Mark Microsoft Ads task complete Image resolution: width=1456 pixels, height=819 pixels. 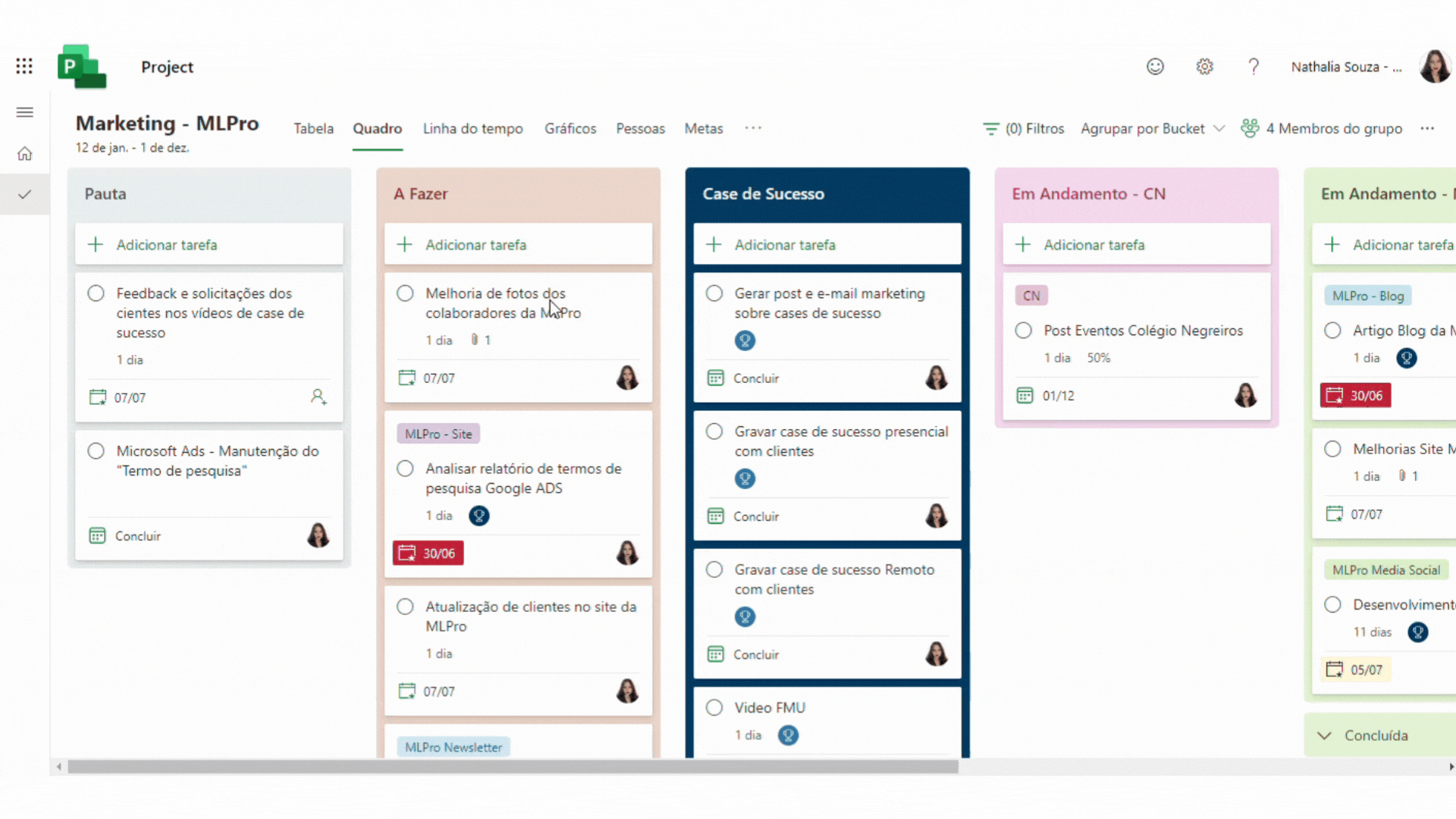[x=96, y=451]
